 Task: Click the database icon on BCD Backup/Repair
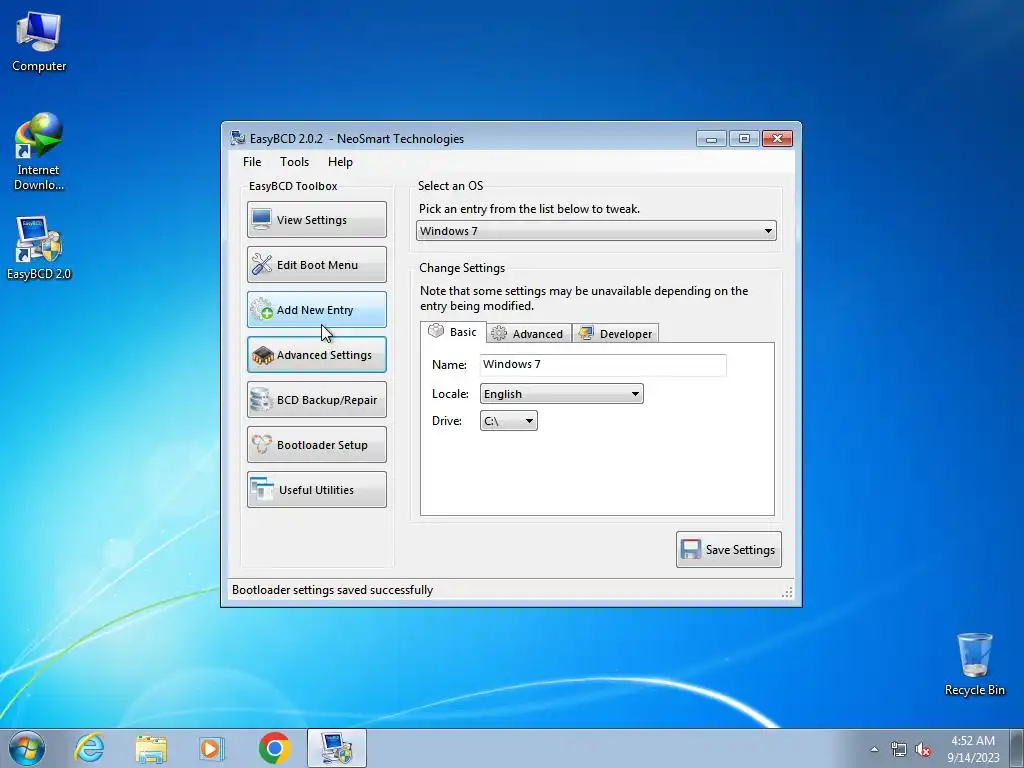261,400
